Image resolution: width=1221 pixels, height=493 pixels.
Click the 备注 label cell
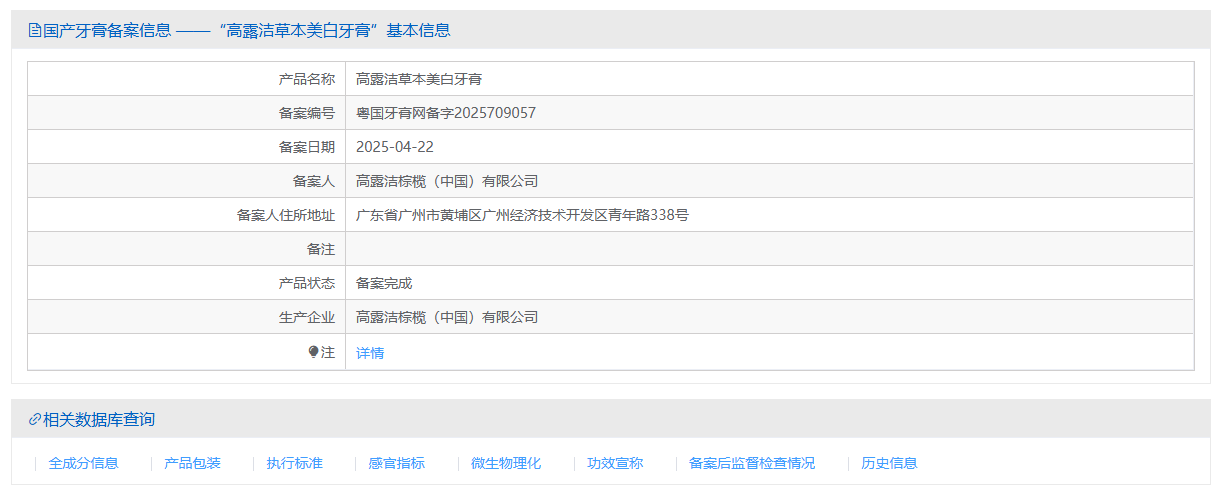pyautogui.click(x=187, y=249)
